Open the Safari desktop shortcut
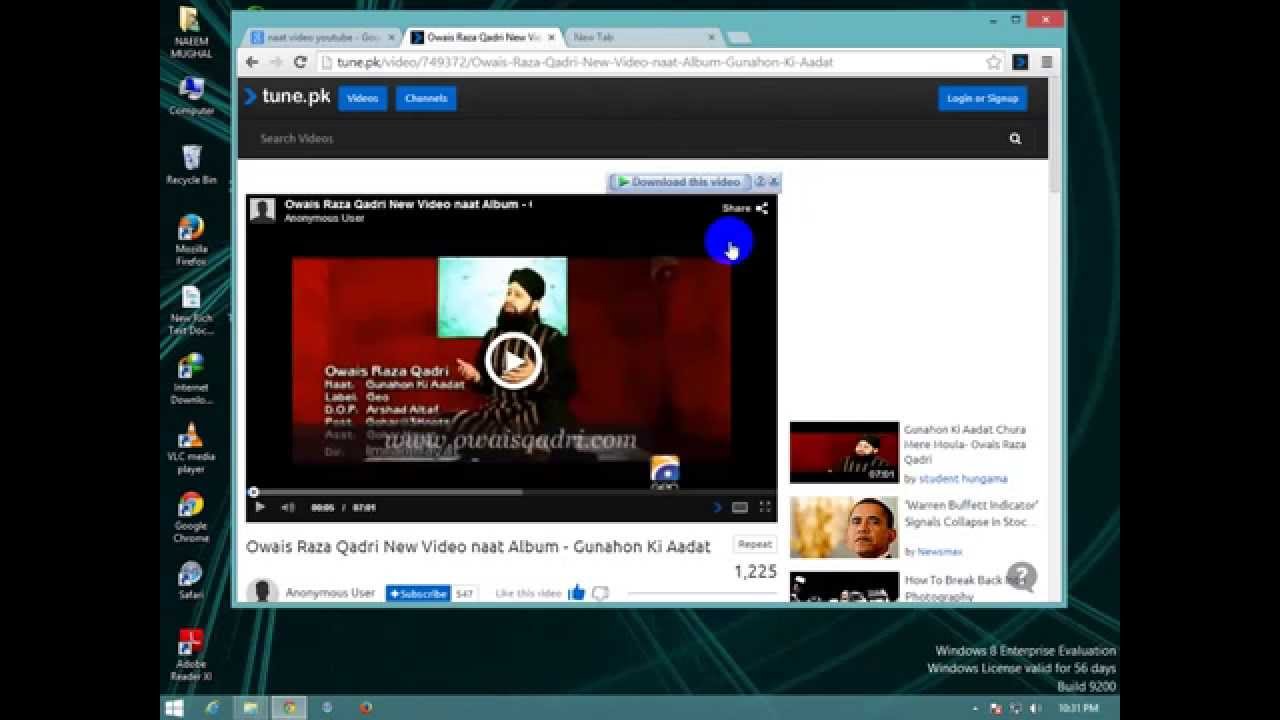 point(191,580)
